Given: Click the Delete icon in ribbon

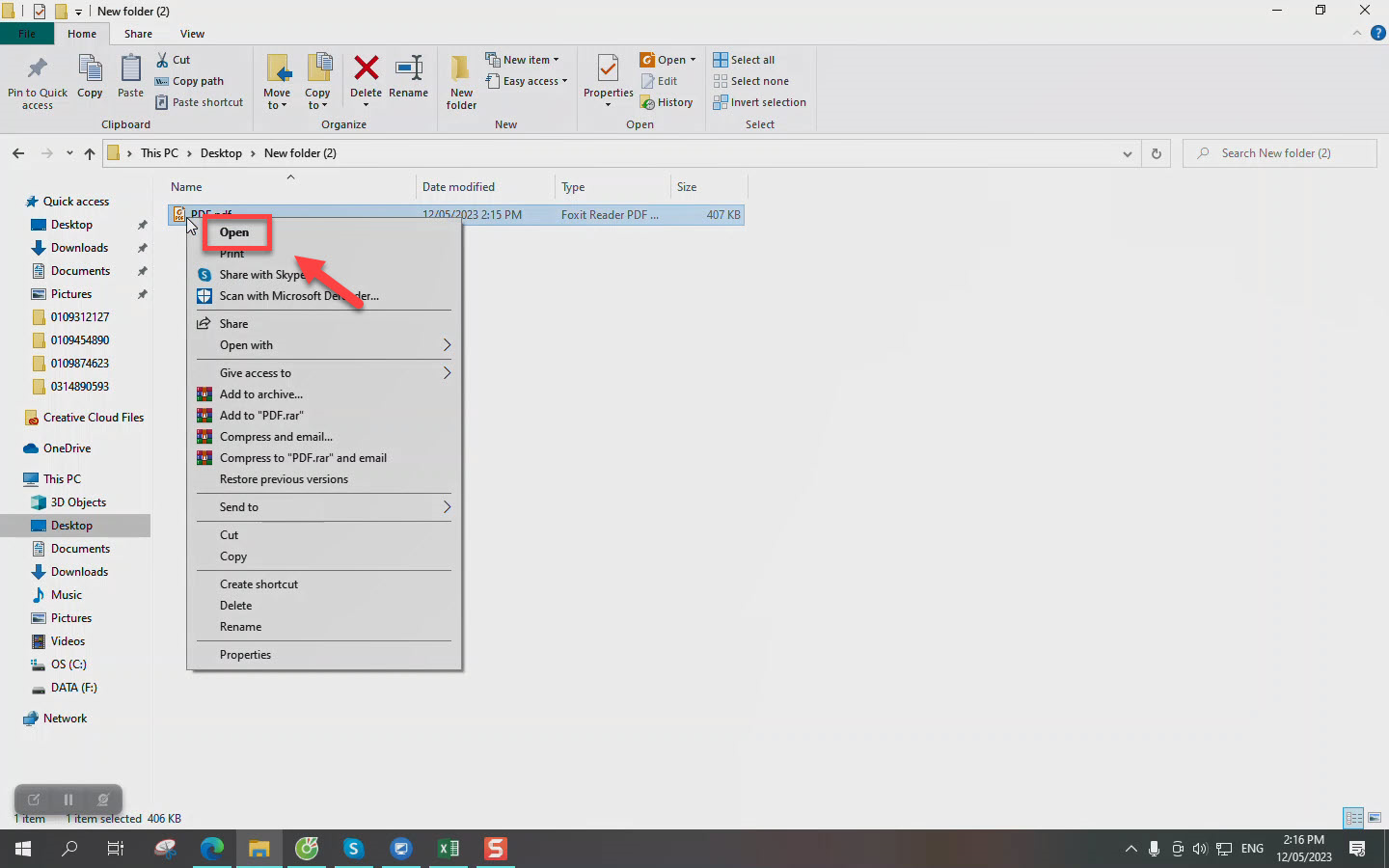Looking at the screenshot, I should tap(366, 69).
